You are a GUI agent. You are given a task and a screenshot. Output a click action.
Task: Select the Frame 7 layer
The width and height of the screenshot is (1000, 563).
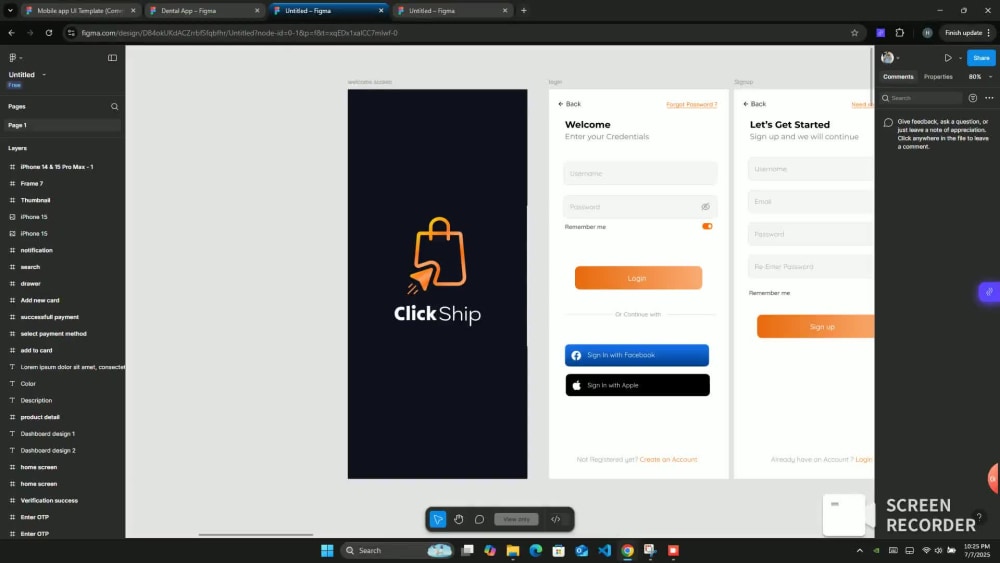32,183
